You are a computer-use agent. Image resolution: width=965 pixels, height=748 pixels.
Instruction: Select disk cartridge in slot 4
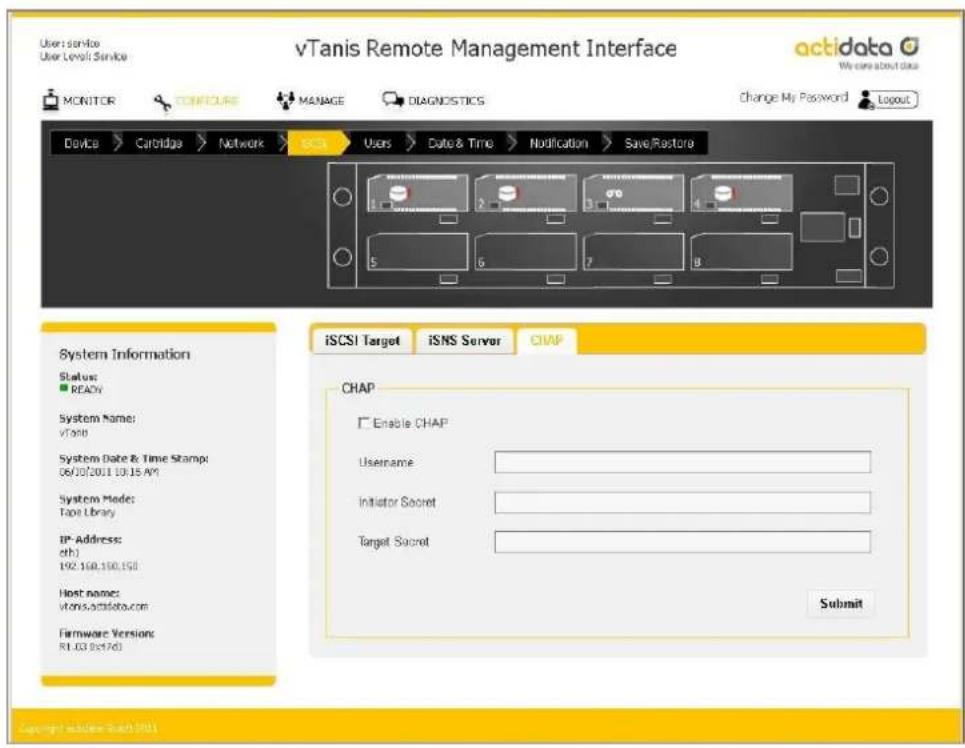click(742, 194)
